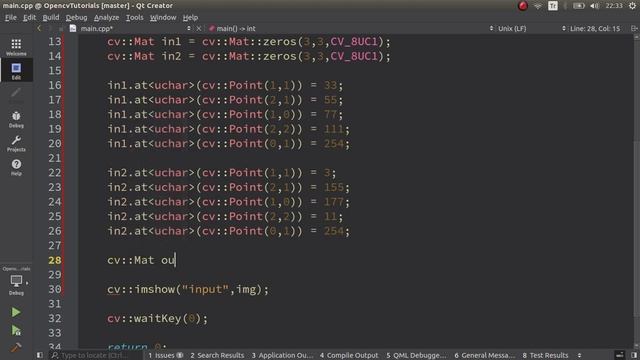Focus the Type to locate field
640x360 pixels.
(96, 356)
